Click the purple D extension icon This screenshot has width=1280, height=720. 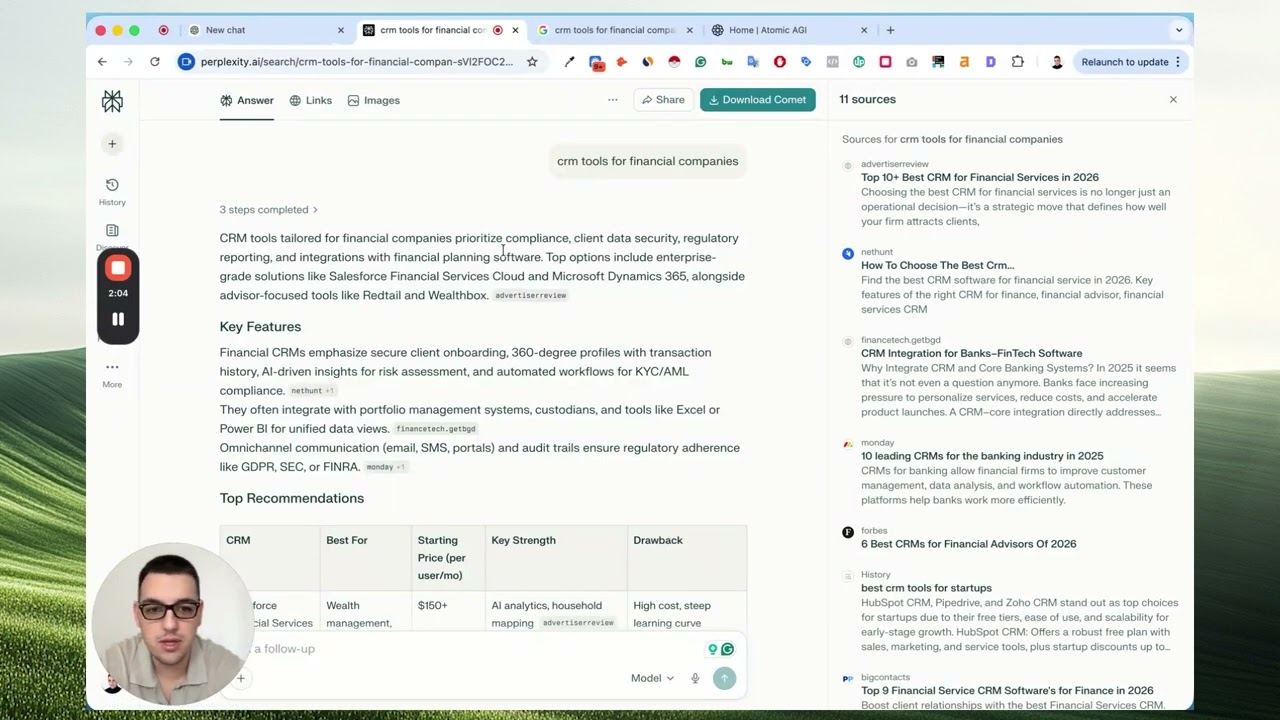(991, 62)
